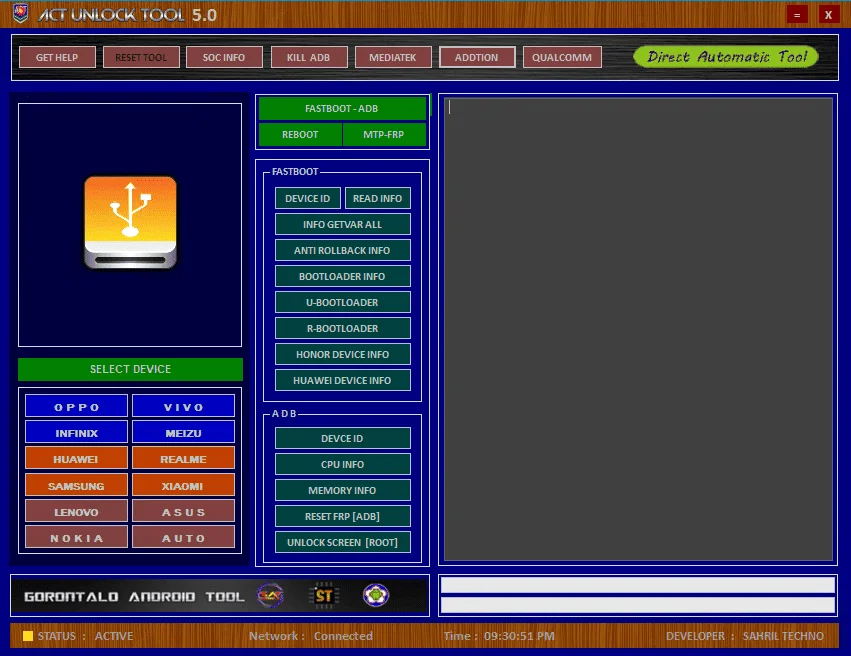Click inside the gray log output area
Screen dimensions: 851x656
click(638, 329)
